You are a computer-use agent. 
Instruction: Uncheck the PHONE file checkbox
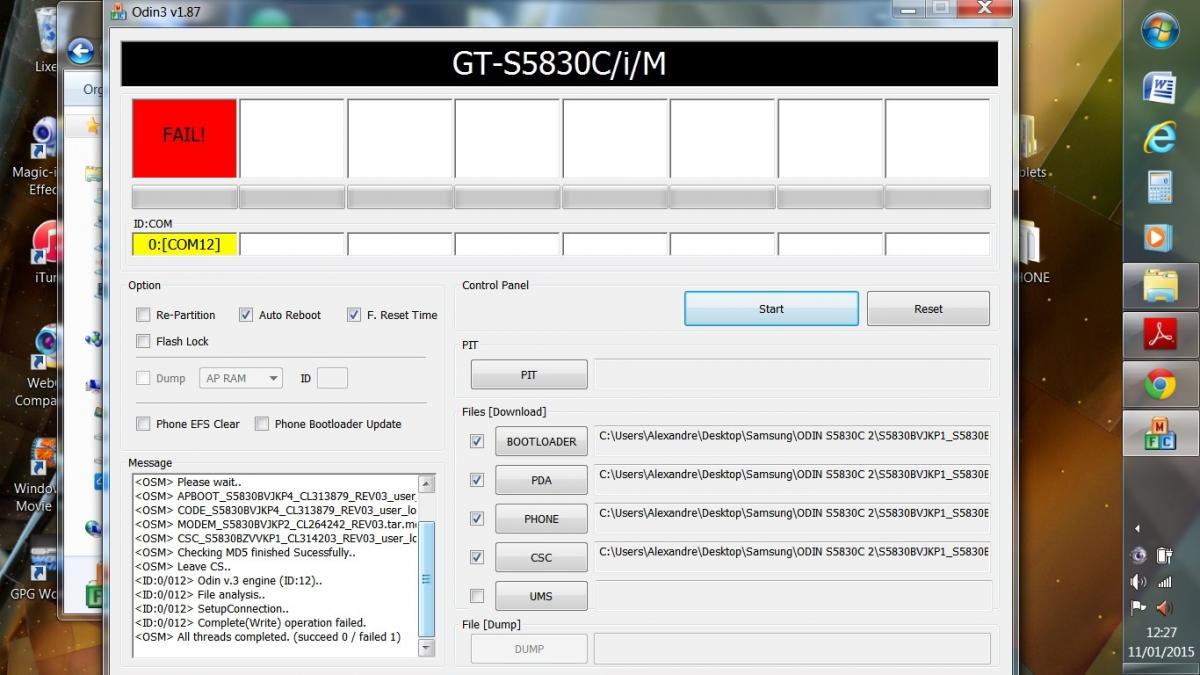(x=477, y=518)
